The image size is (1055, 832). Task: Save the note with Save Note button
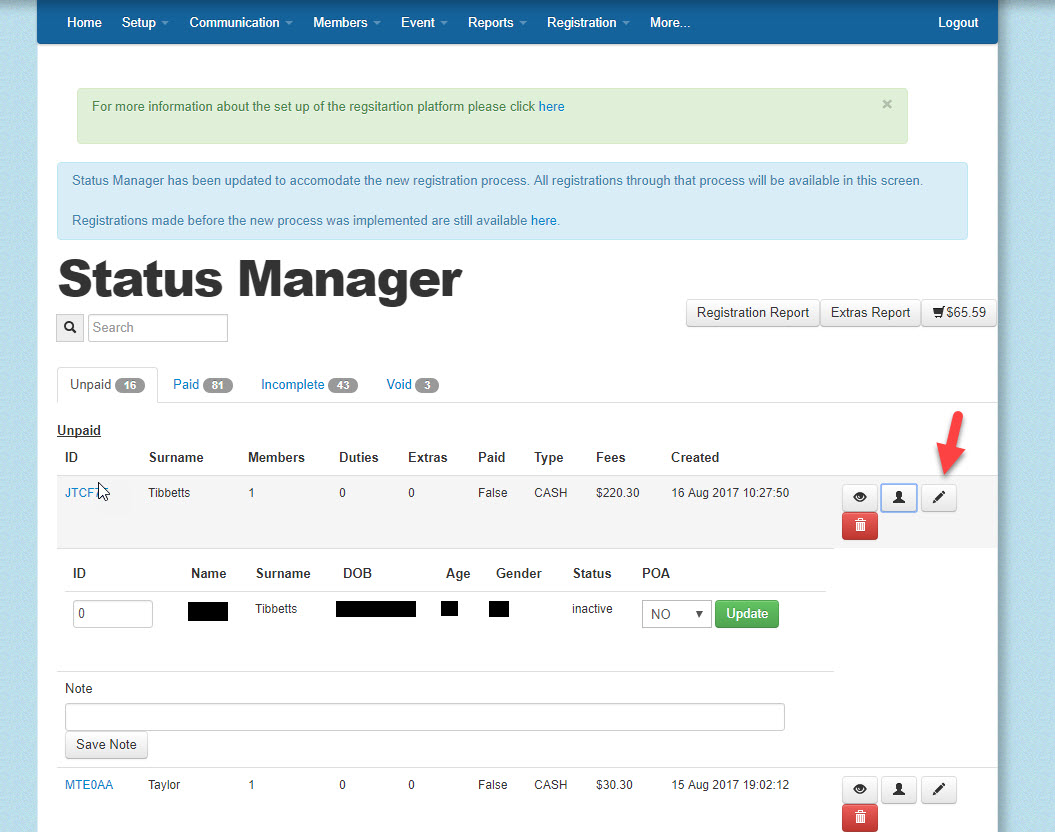(x=106, y=745)
